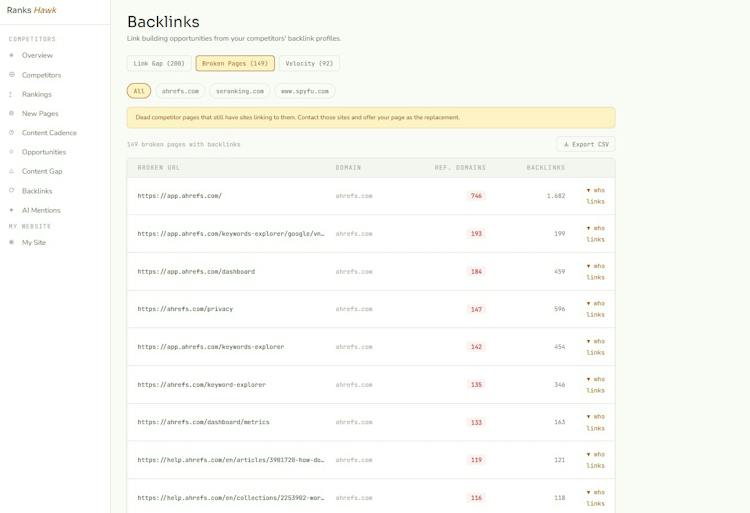Switch to Link Gap tab
Viewport: 750px width, 513px height.
pyautogui.click(x=159, y=63)
